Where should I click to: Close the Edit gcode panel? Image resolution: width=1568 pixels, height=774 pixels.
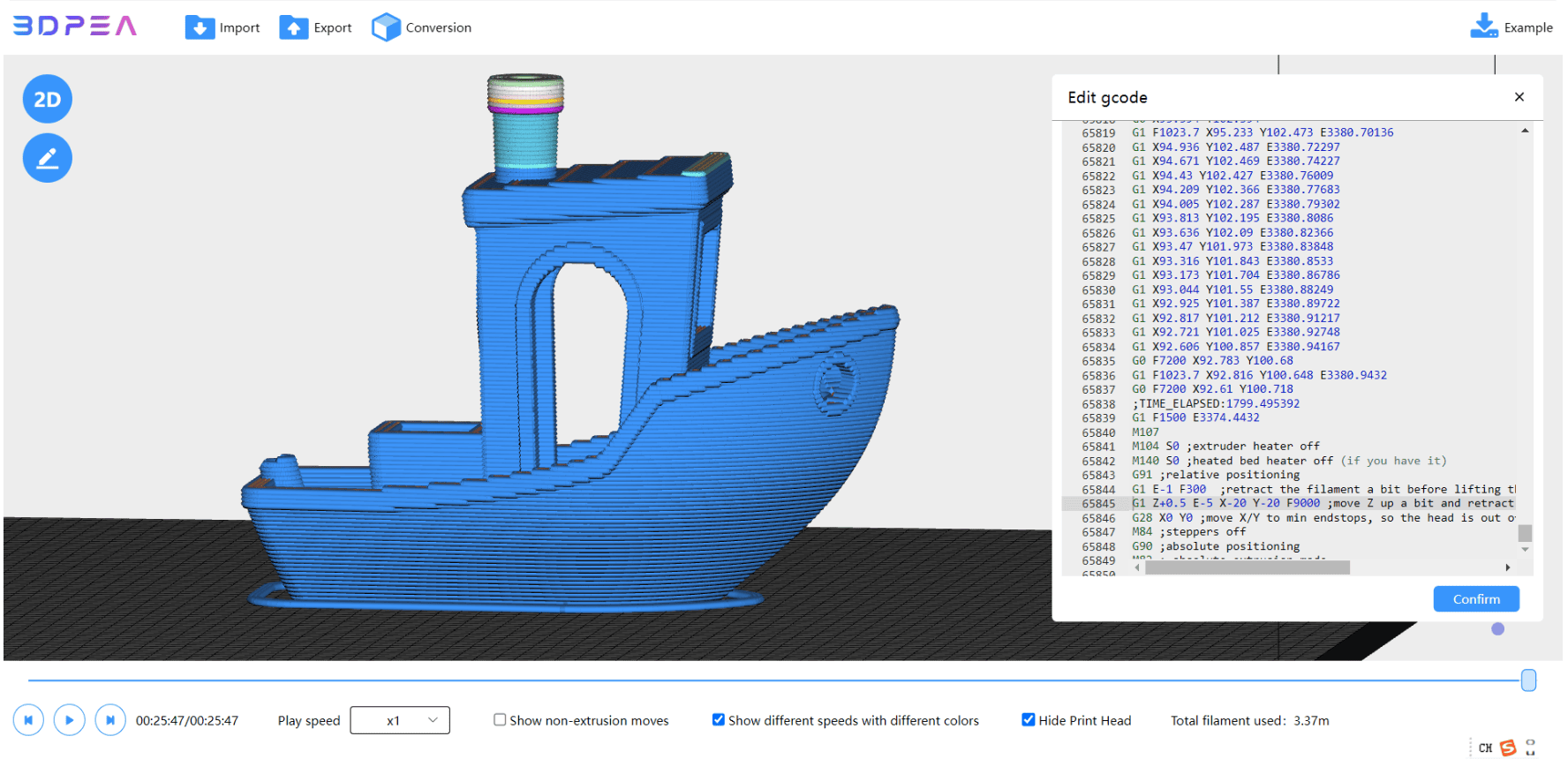pyautogui.click(x=1519, y=97)
